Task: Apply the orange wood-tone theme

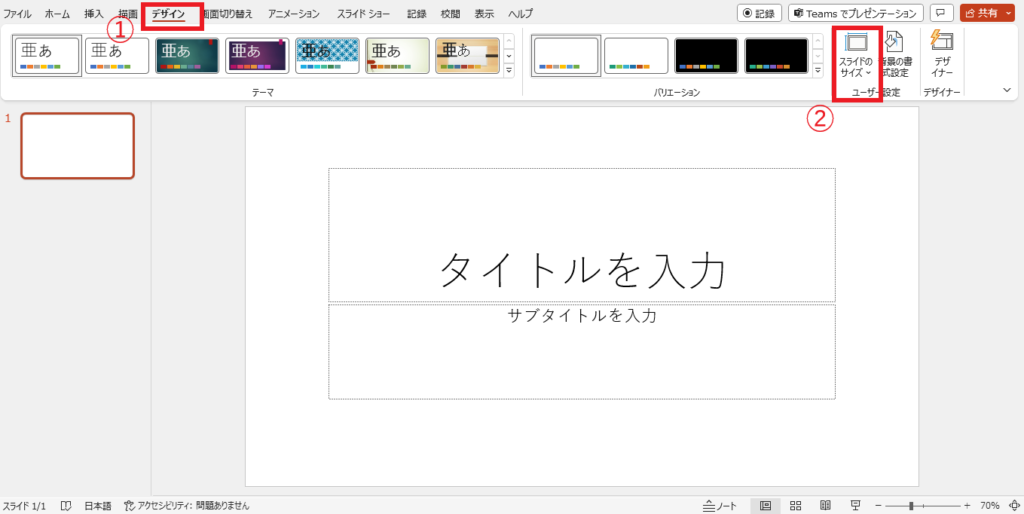Action: point(468,56)
